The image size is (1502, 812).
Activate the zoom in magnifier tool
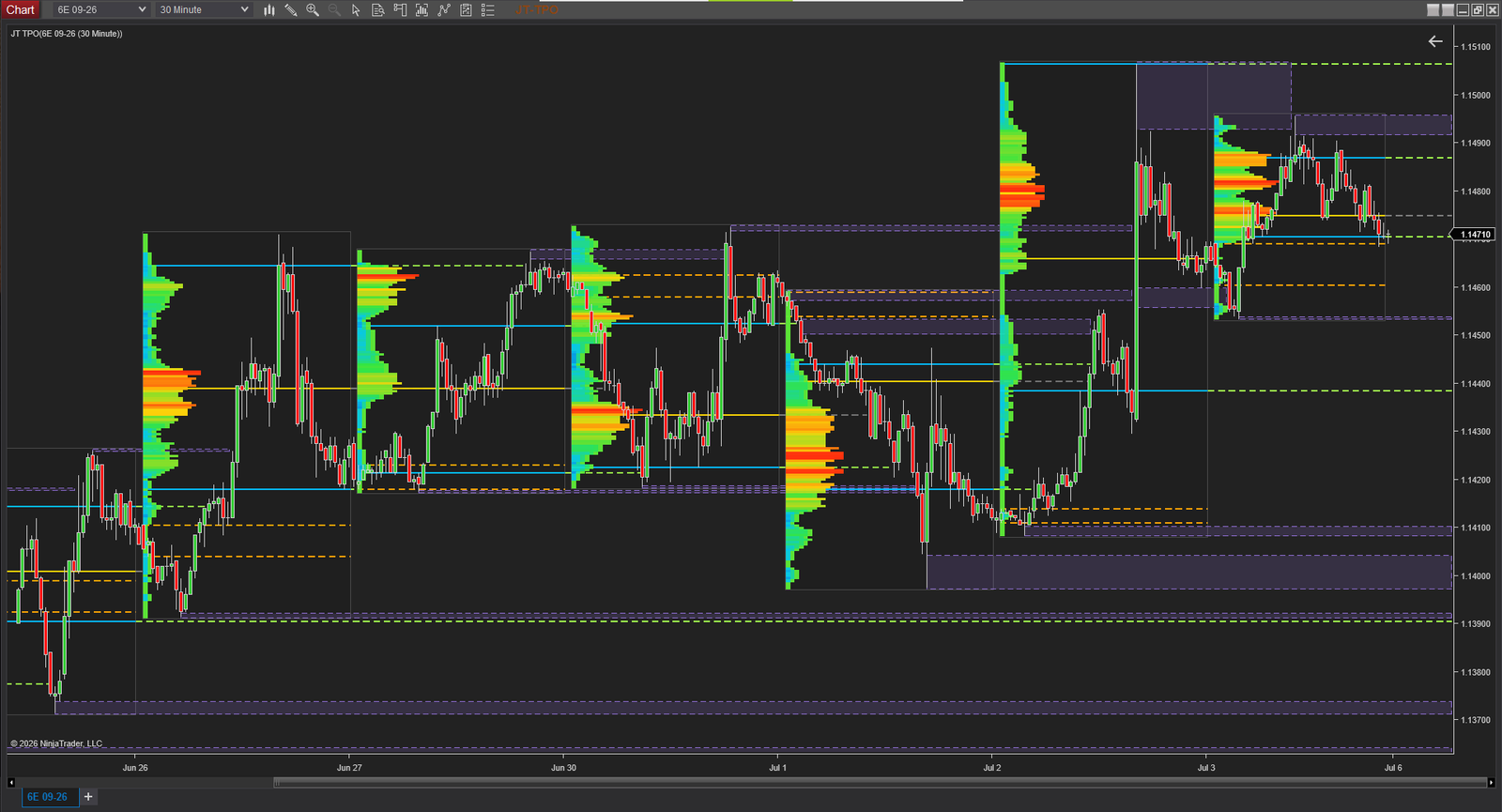point(313,9)
